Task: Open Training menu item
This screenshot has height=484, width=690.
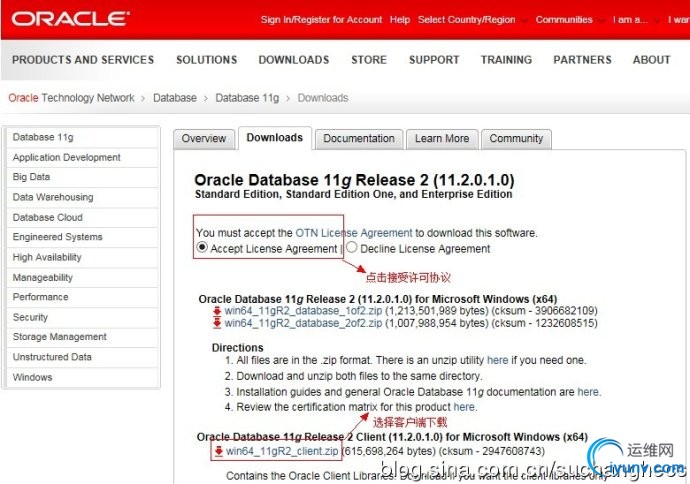Action: (x=506, y=60)
